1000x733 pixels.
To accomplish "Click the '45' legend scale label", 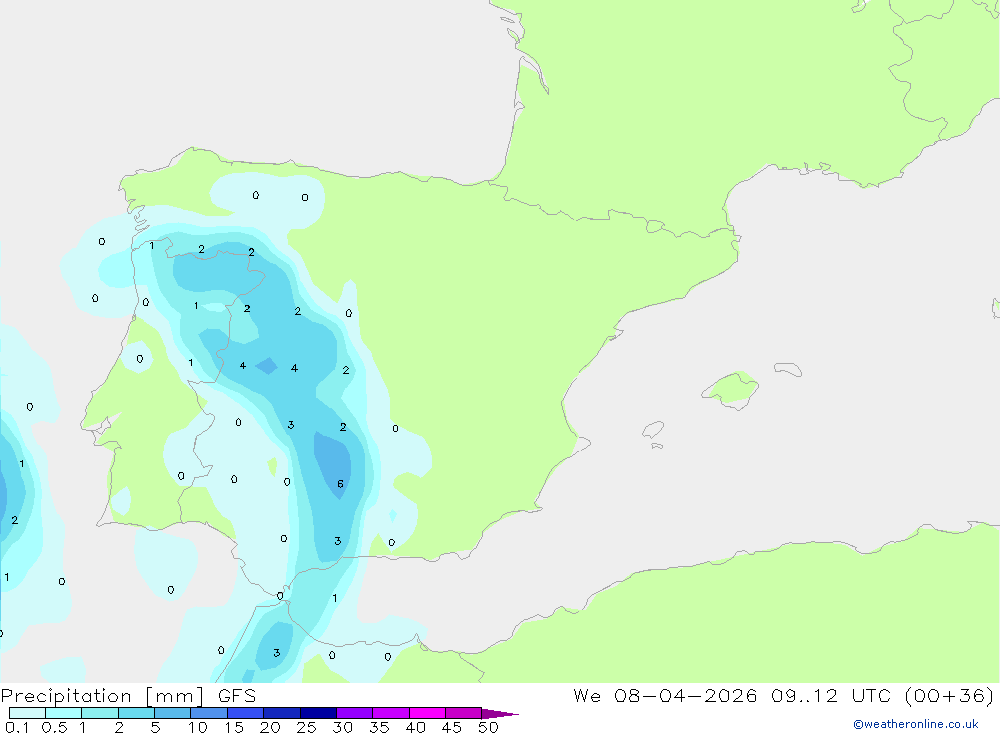I will pos(452,727).
